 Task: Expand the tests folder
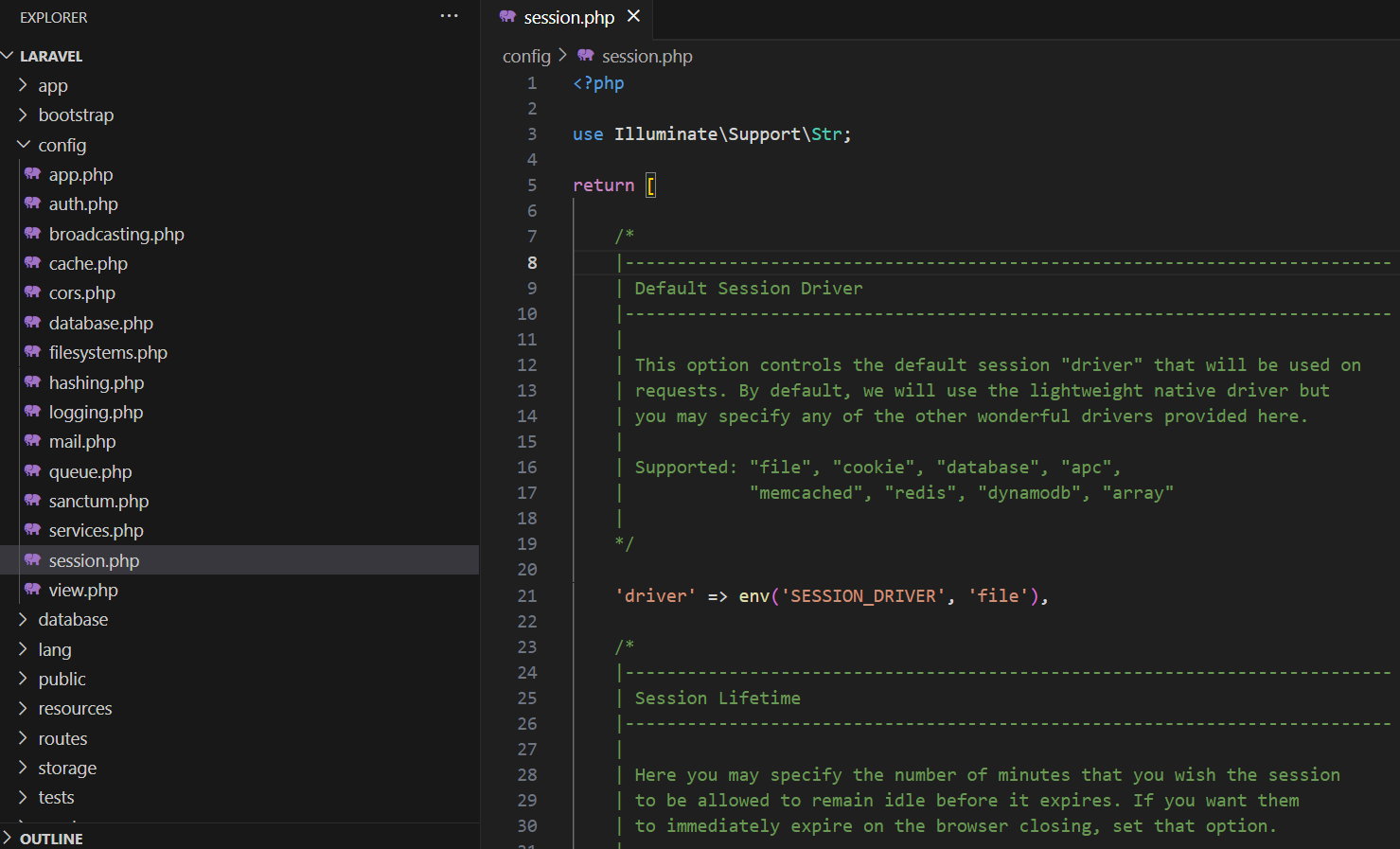(x=23, y=797)
